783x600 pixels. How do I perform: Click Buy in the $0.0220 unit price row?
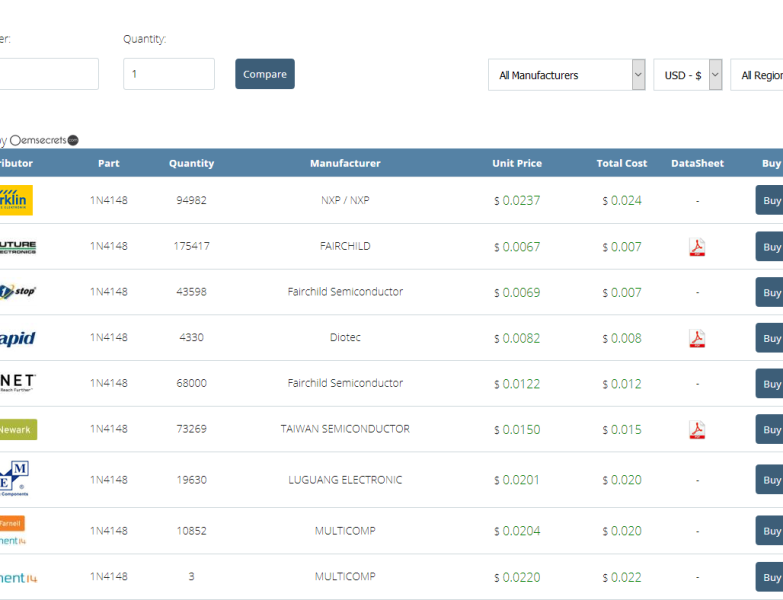(769, 577)
